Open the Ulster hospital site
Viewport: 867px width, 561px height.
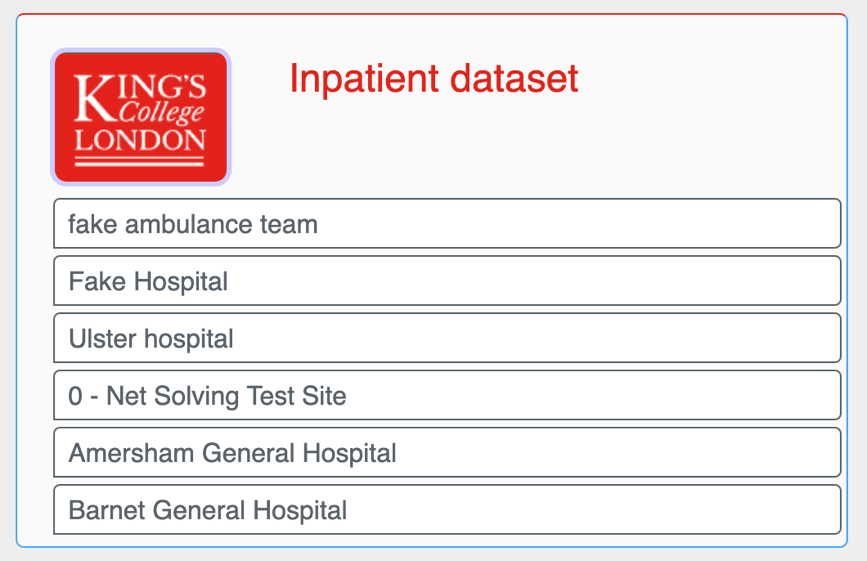[x=447, y=338]
